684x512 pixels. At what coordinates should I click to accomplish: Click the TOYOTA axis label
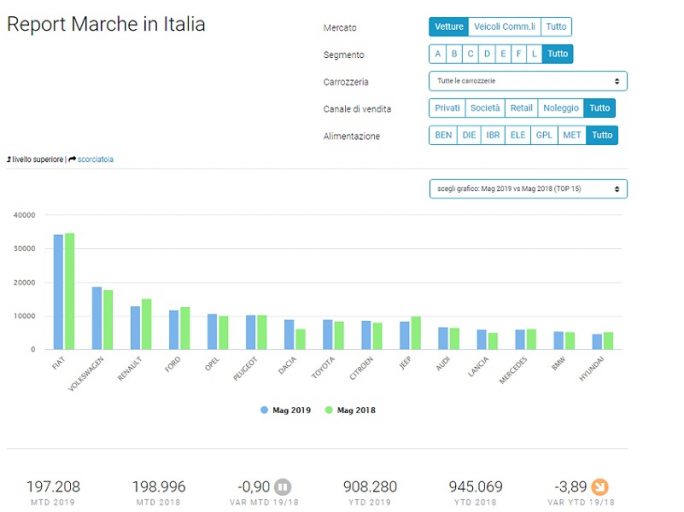coord(323,368)
